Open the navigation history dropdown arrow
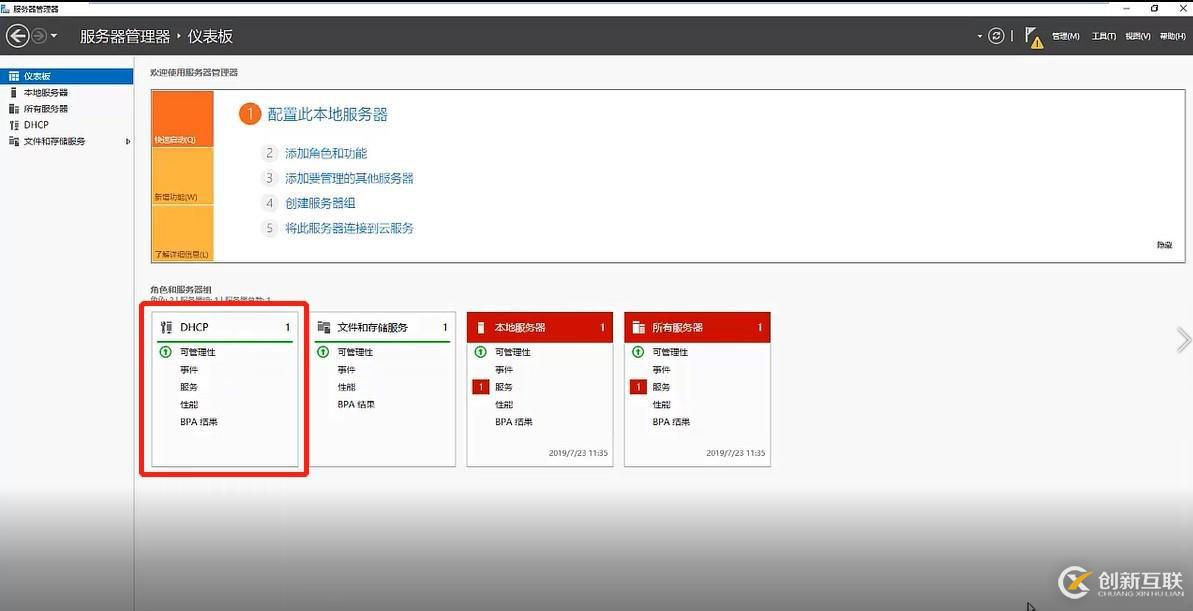This screenshot has width=1193, height=611. coord(54,37)
